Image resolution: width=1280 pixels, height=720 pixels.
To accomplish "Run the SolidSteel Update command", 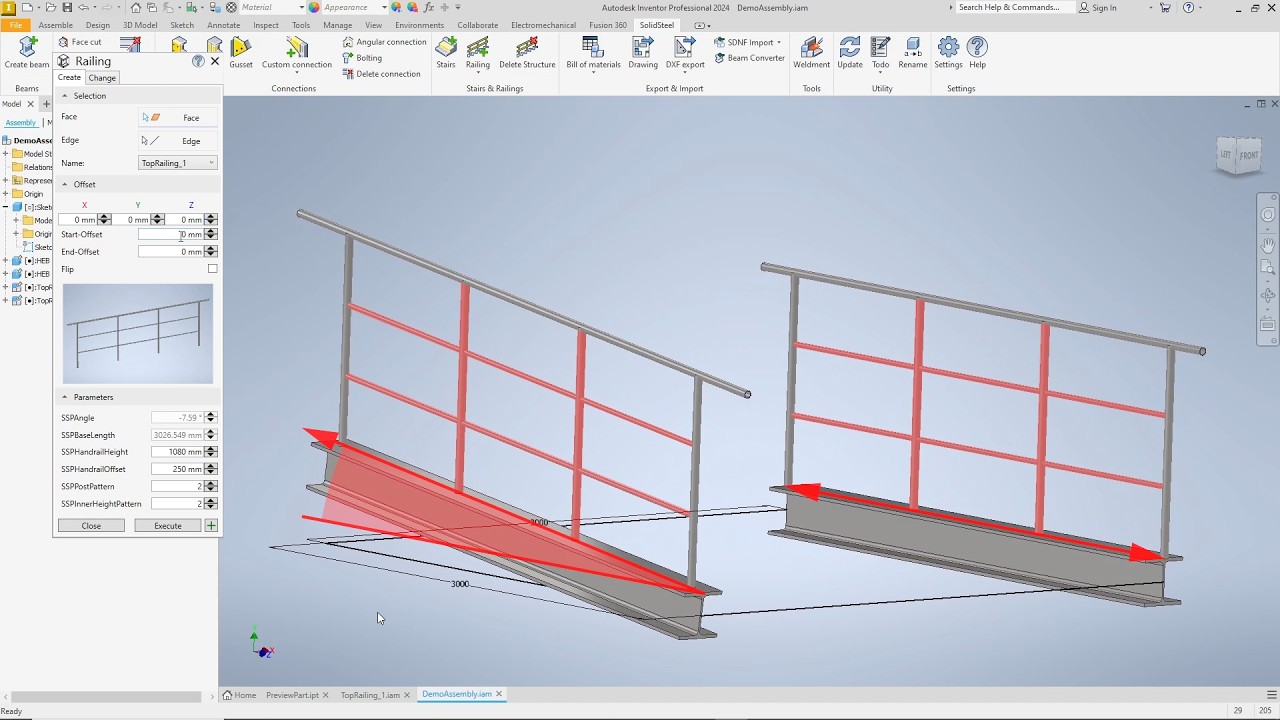I will pyautogui.click(x=850, y=53).
